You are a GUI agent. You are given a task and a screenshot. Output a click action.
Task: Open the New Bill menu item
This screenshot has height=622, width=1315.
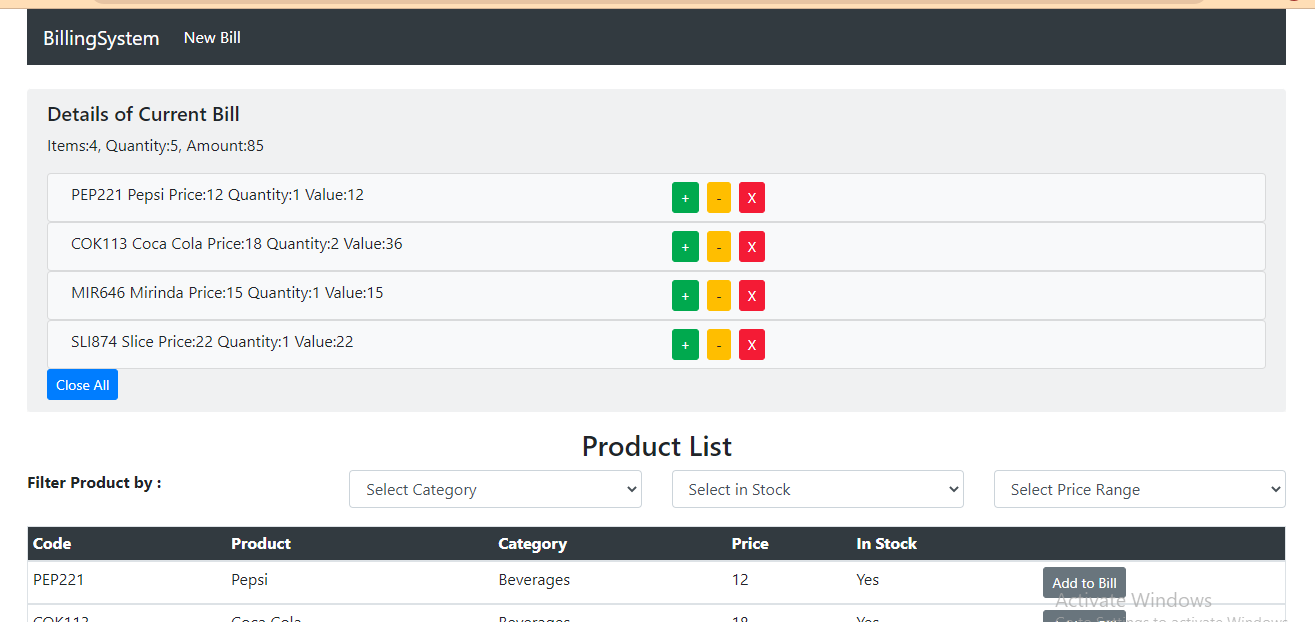pos(211,37)
